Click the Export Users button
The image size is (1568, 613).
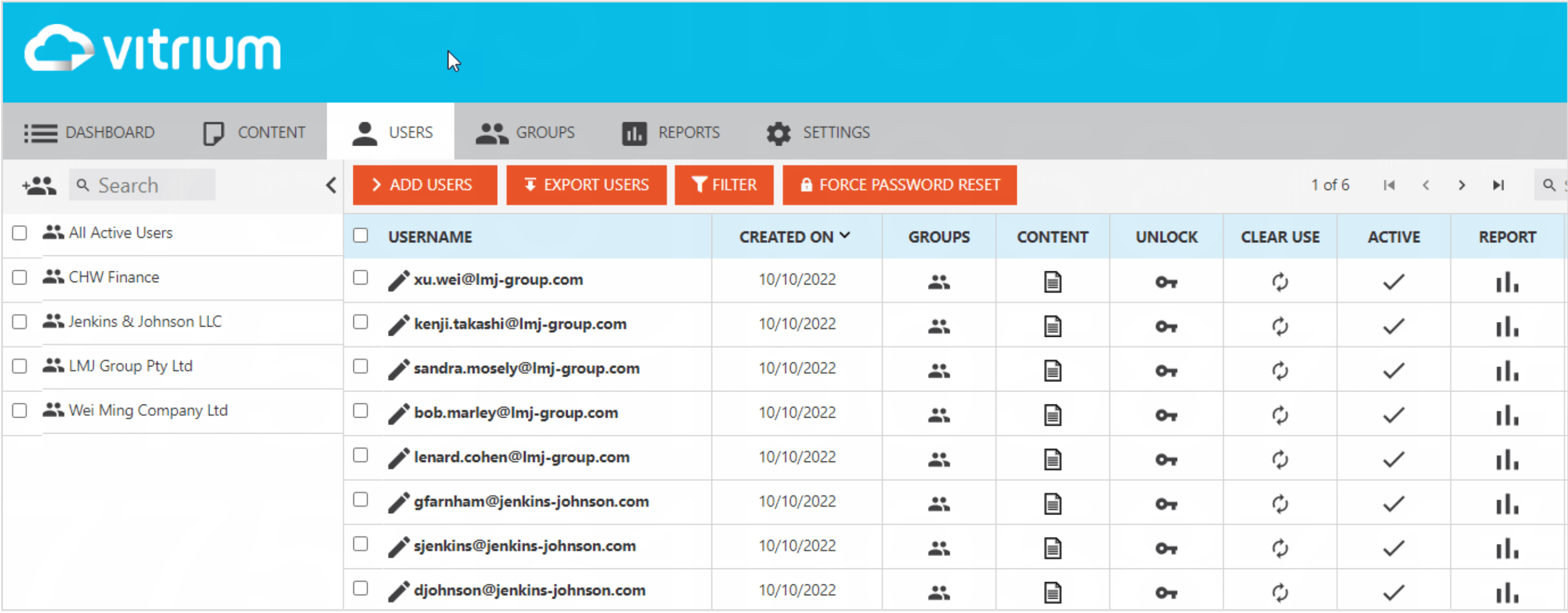586,185
